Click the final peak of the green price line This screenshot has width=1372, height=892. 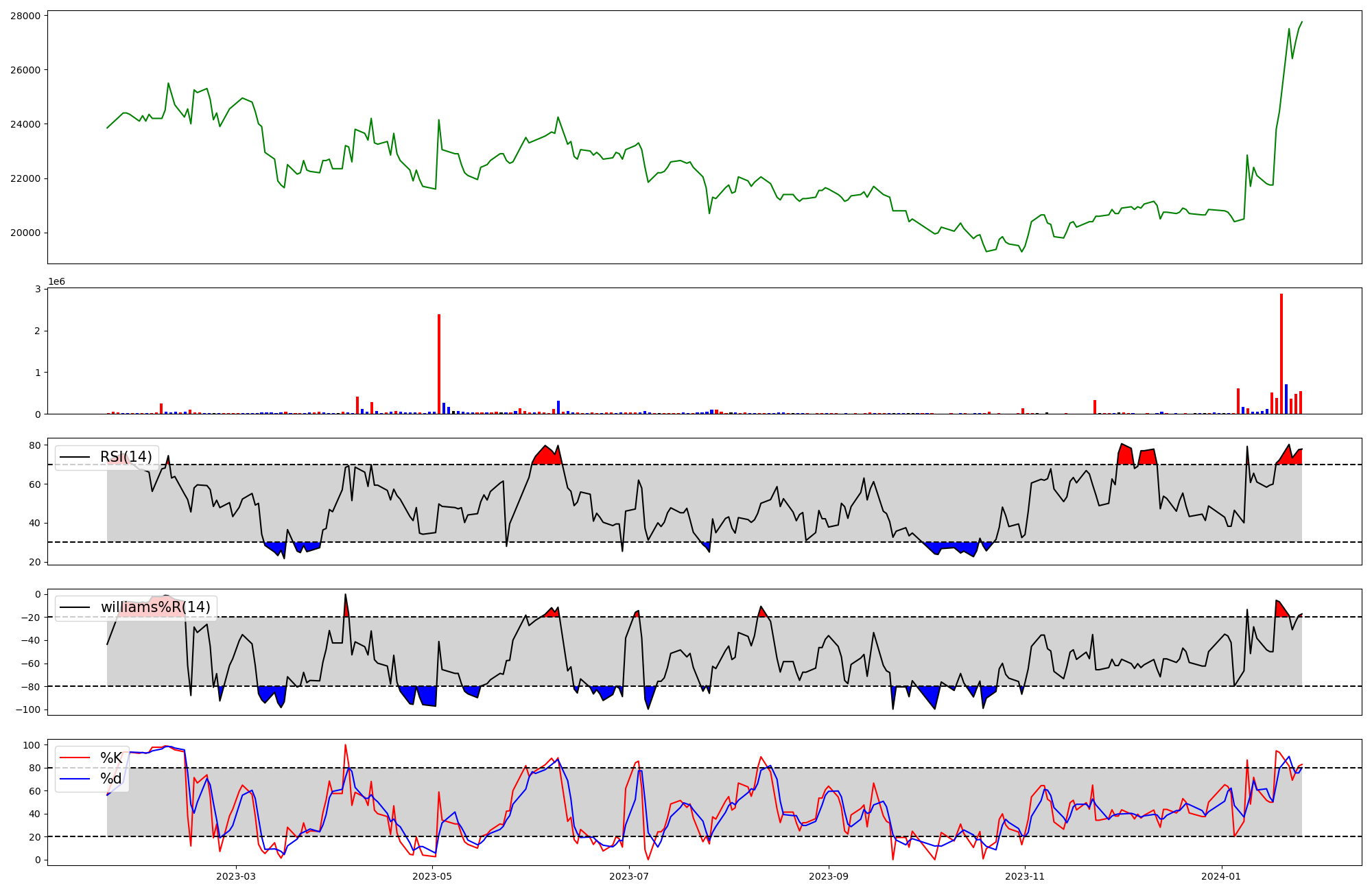[1302, 22]
